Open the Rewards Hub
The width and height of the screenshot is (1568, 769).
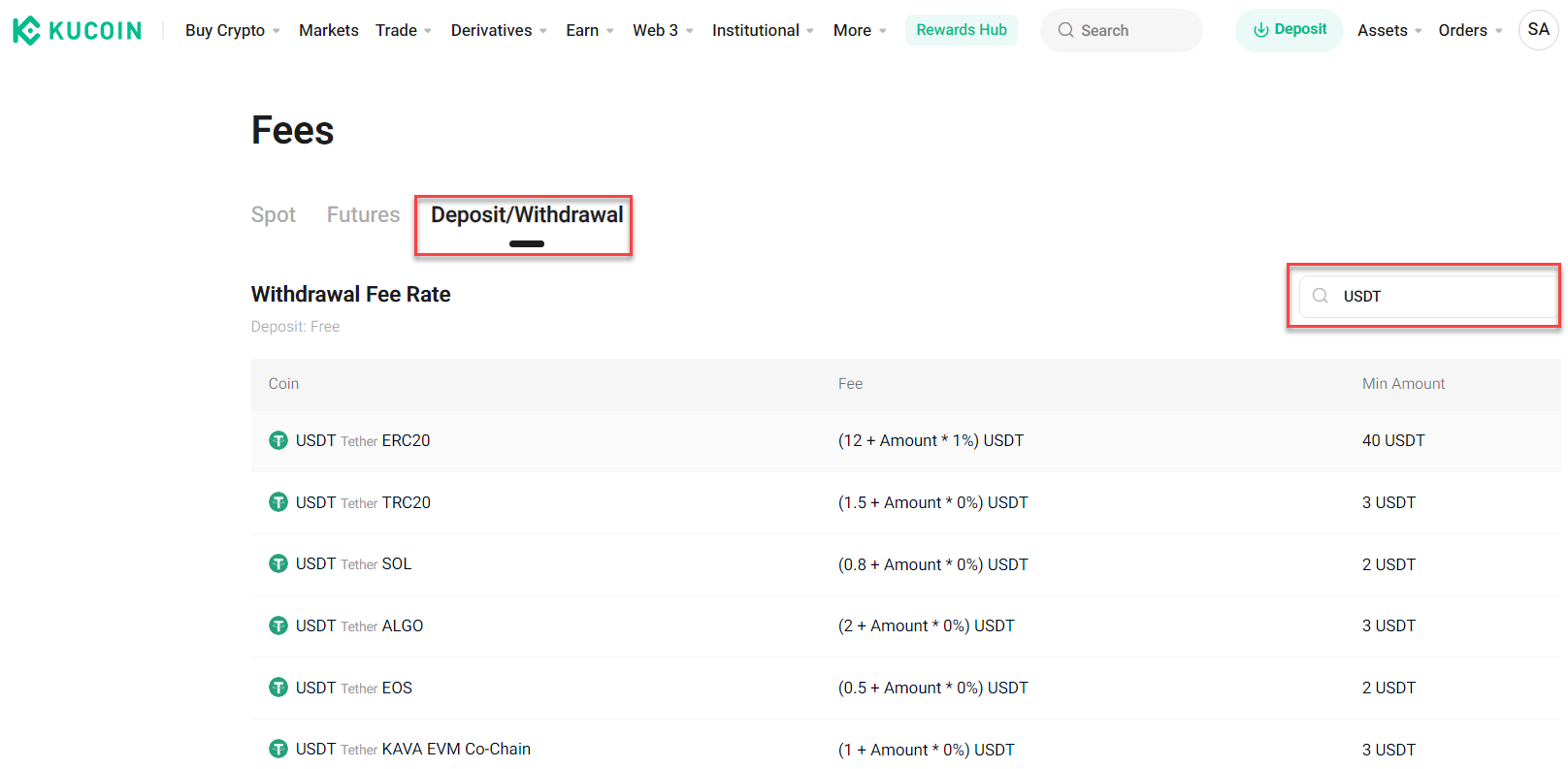click(x=962, y=30)
